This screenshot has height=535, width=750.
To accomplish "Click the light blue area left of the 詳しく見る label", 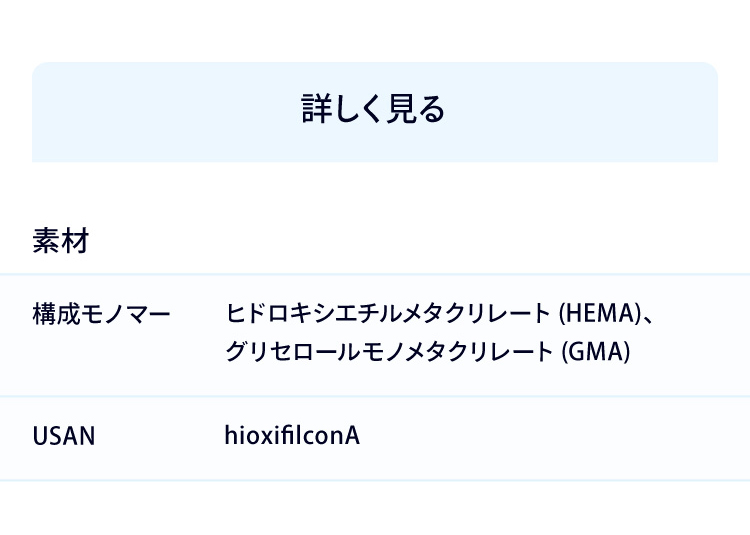I will tap(163, 112).
